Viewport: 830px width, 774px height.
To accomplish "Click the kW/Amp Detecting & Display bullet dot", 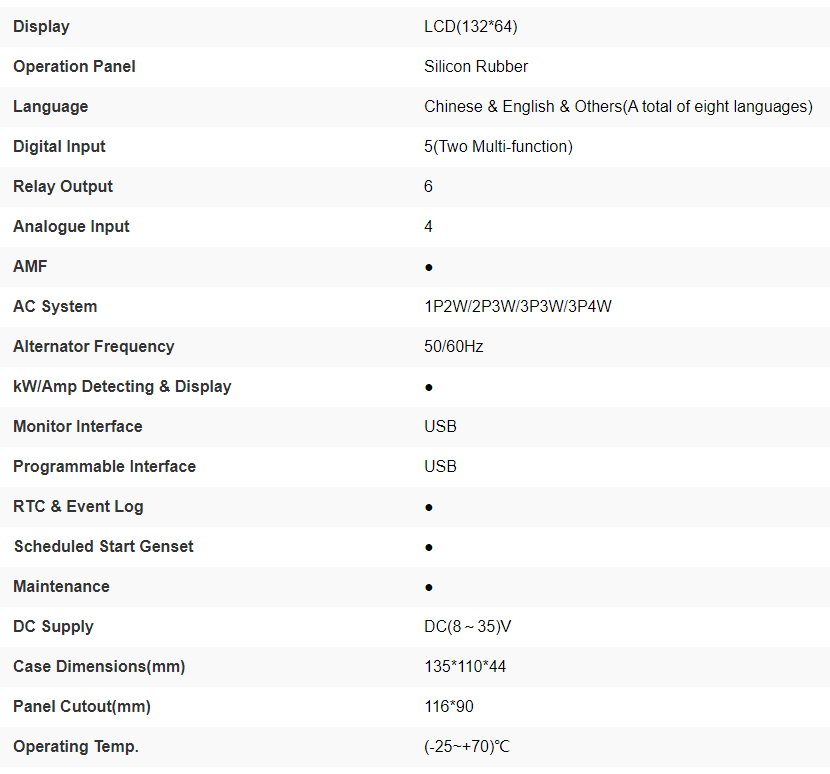I will click(x=429, y=387).
